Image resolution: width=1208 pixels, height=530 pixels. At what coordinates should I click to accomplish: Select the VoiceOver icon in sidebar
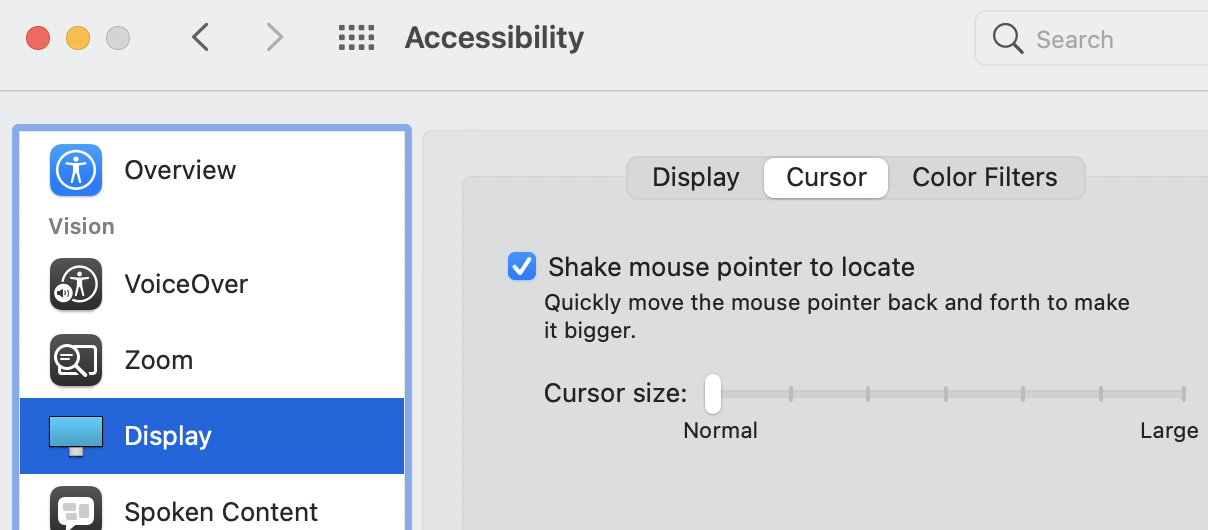tap(76, 284)
